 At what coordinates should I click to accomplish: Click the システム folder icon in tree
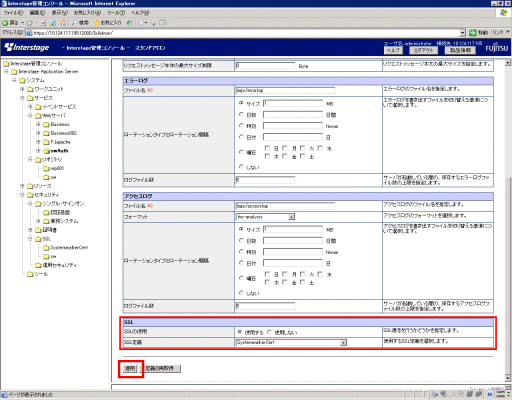pos(22,81)
